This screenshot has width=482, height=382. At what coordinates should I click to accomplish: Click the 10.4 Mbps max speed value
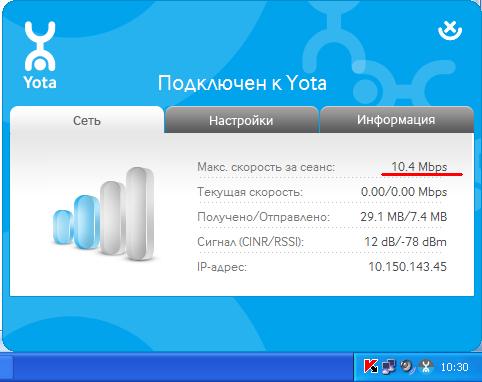pyautogui.click(x=419, y=166)
